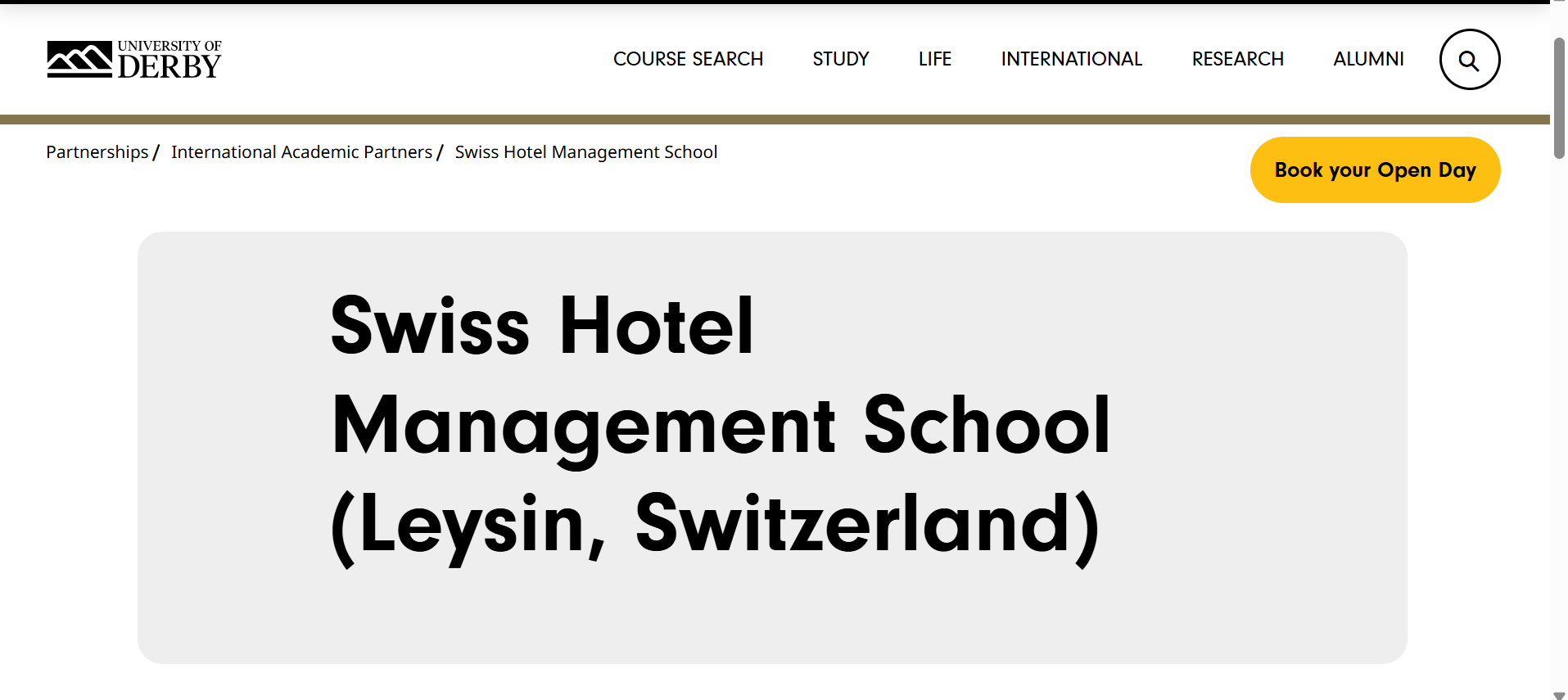Viewport: 1568px width, 700px height.
Task: Click the Swiss Hotel Management School breadcrumb
Action: point(585,152)
